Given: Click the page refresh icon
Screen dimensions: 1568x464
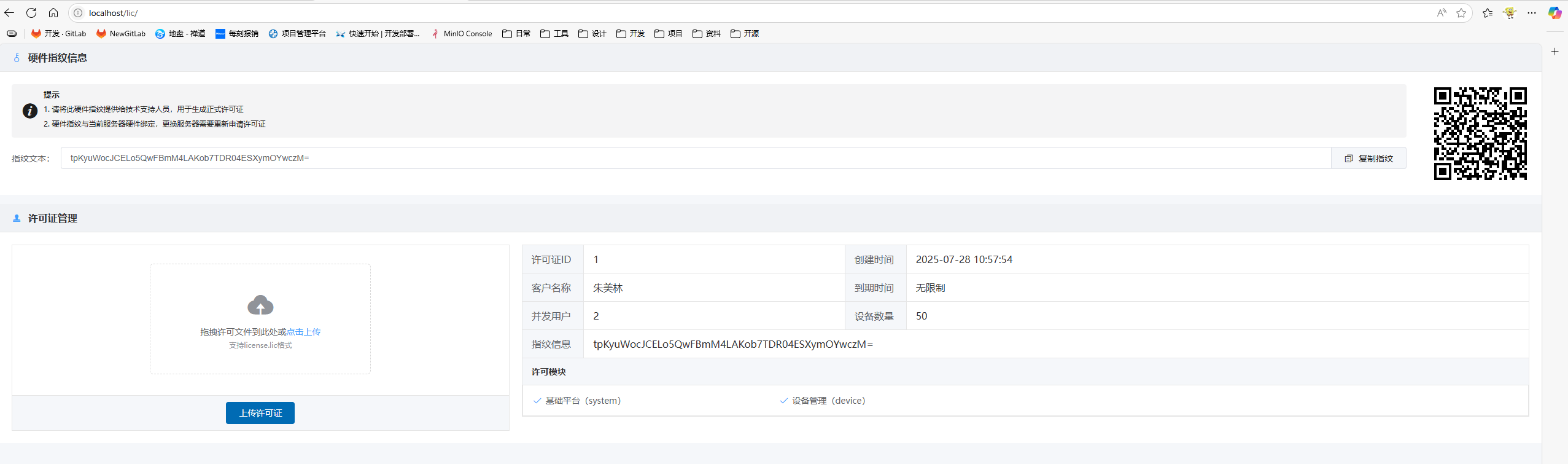Looking at the screenshot, I should (x=31, y=13).
